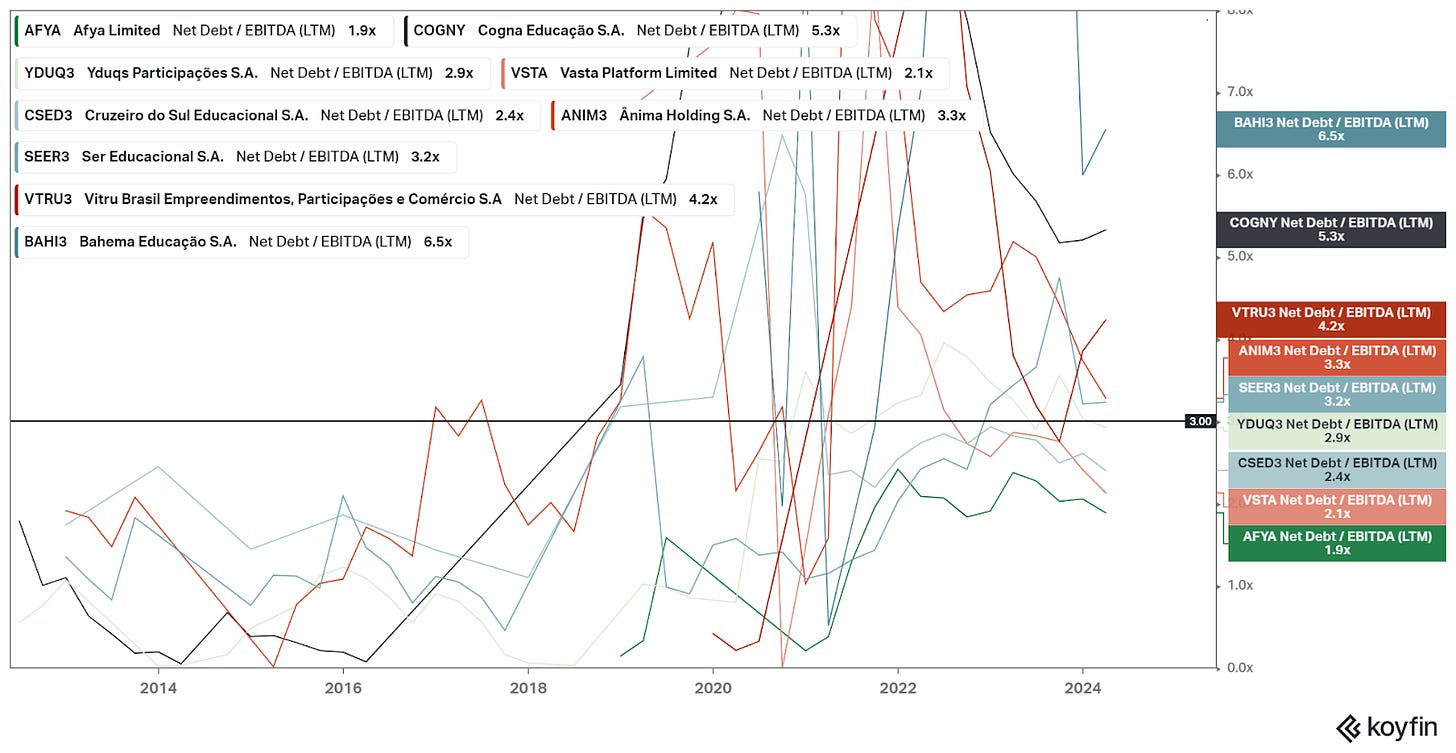Click the 2018 x-axis label

click(528, 687)
